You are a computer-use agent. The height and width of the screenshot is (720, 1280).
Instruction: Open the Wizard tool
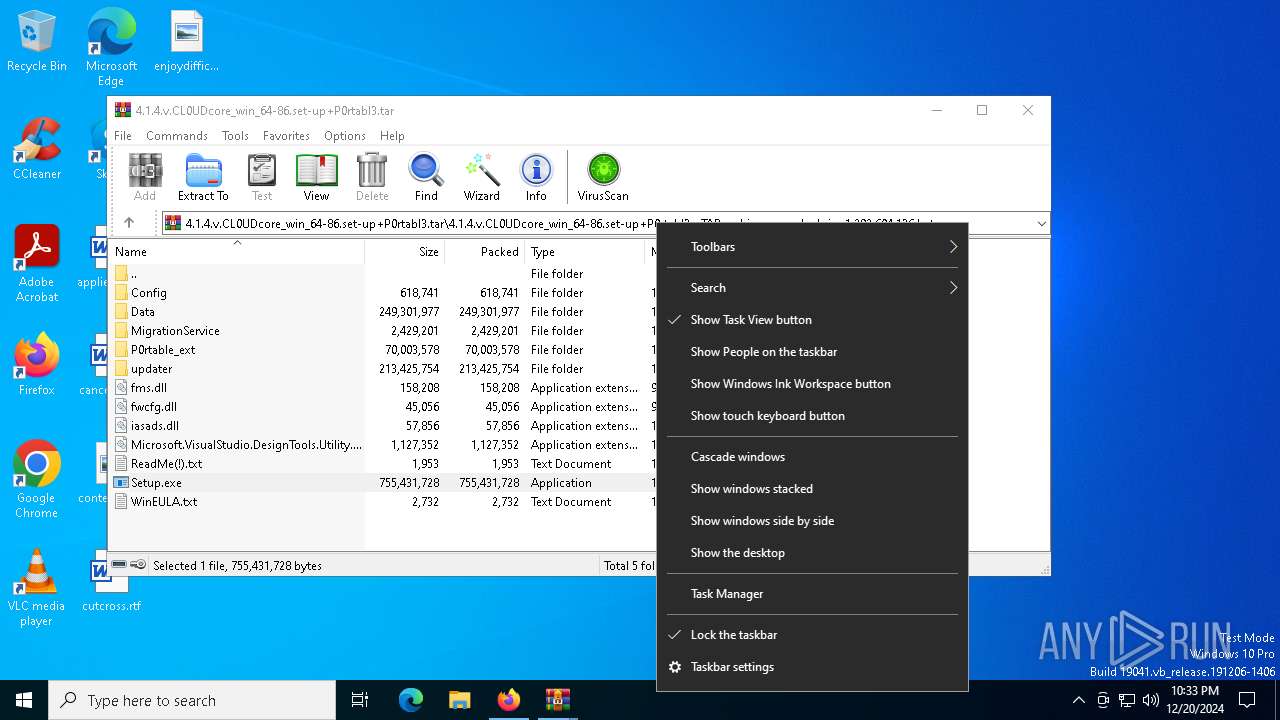[x=481, y=178]
